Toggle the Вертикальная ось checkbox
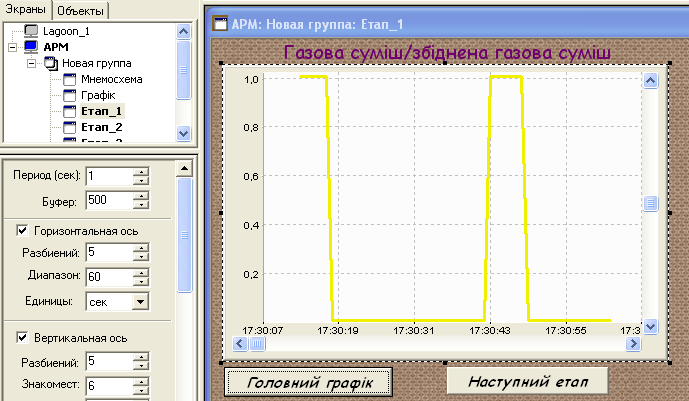This screenshot has width=689, height=401. tap(22, 337)
